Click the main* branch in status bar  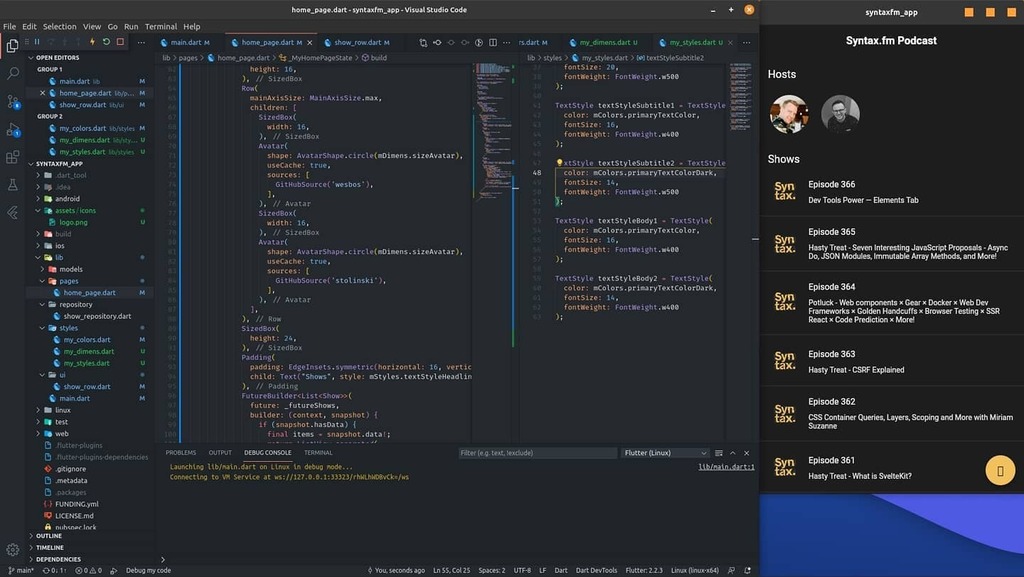coord(22,570)
